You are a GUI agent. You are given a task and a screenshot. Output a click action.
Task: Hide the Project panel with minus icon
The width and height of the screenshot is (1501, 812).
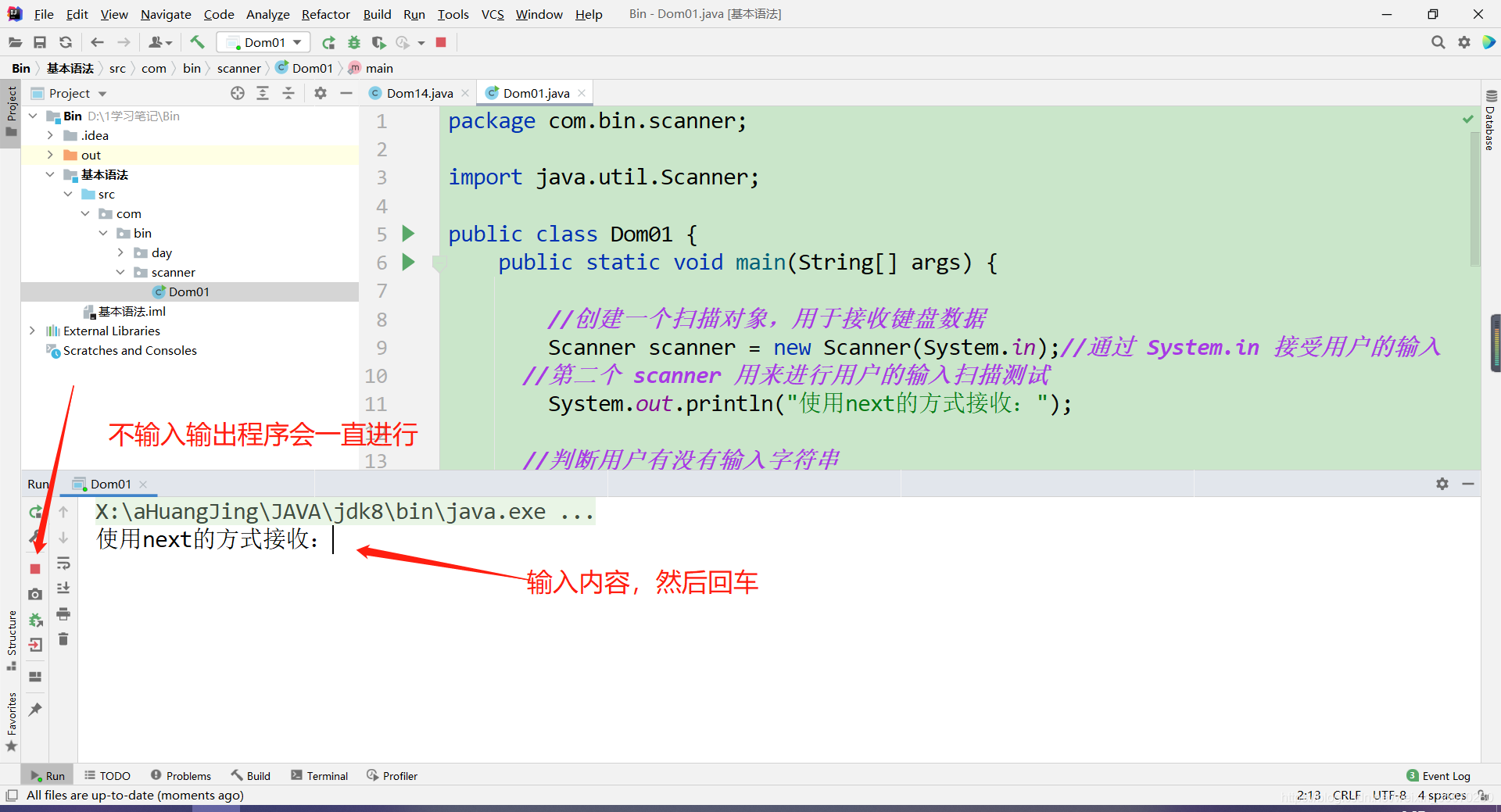346,93
